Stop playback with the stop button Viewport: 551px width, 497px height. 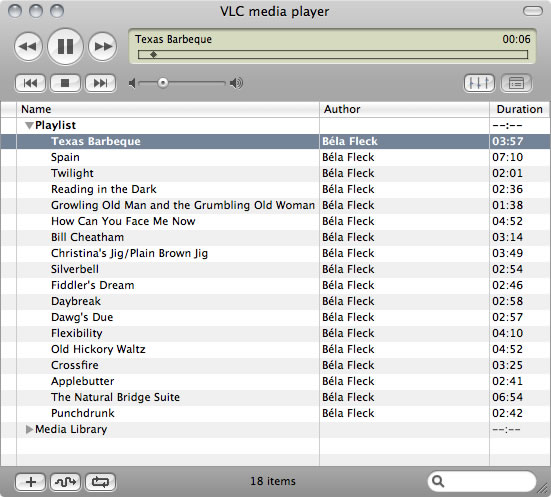(65, 83)
